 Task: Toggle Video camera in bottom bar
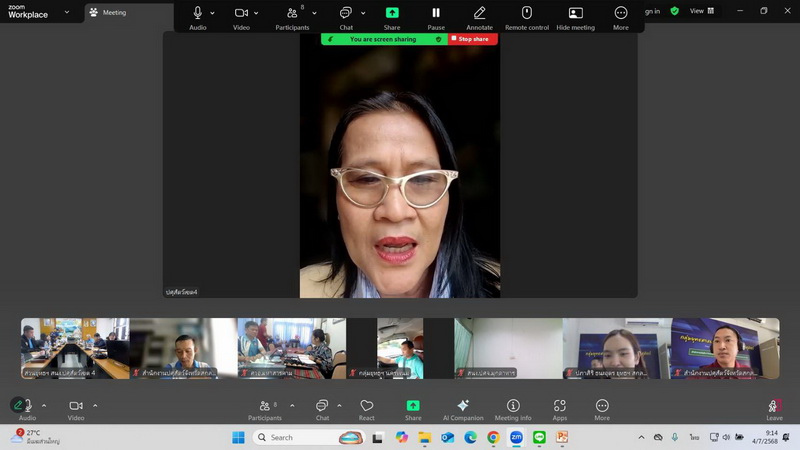(x=76, y=406)
